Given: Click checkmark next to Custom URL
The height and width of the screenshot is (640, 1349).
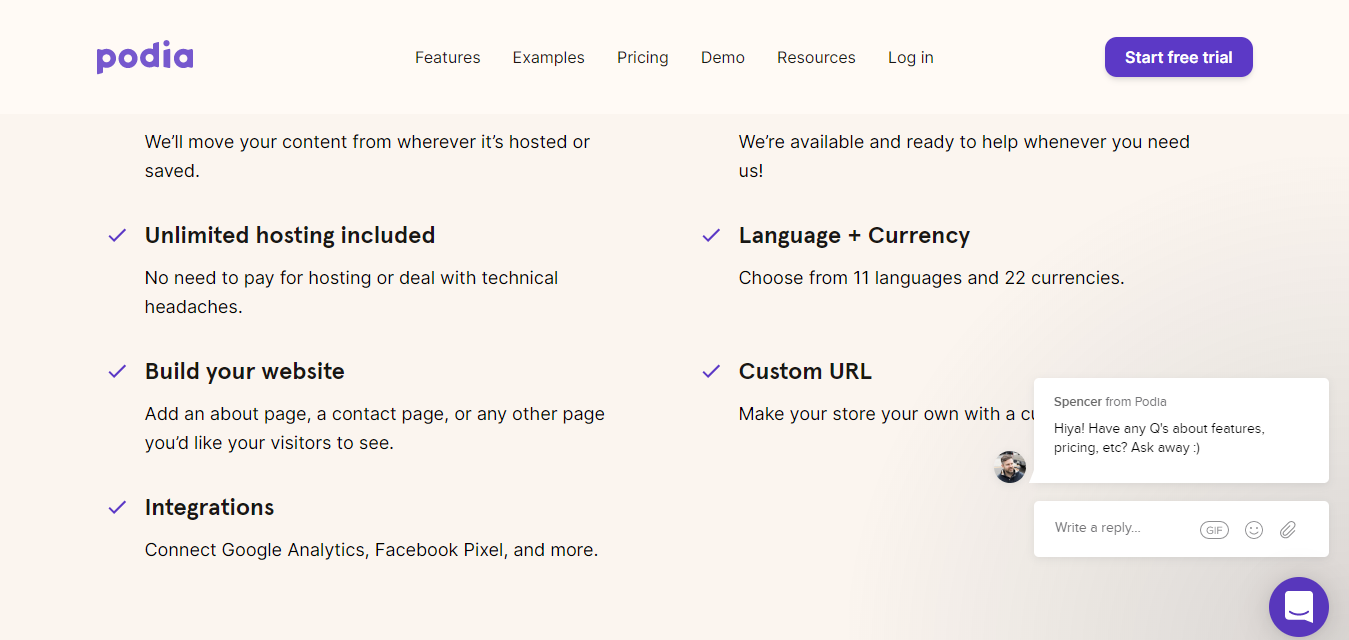Looking at the screenshot, I should point(711,372).
